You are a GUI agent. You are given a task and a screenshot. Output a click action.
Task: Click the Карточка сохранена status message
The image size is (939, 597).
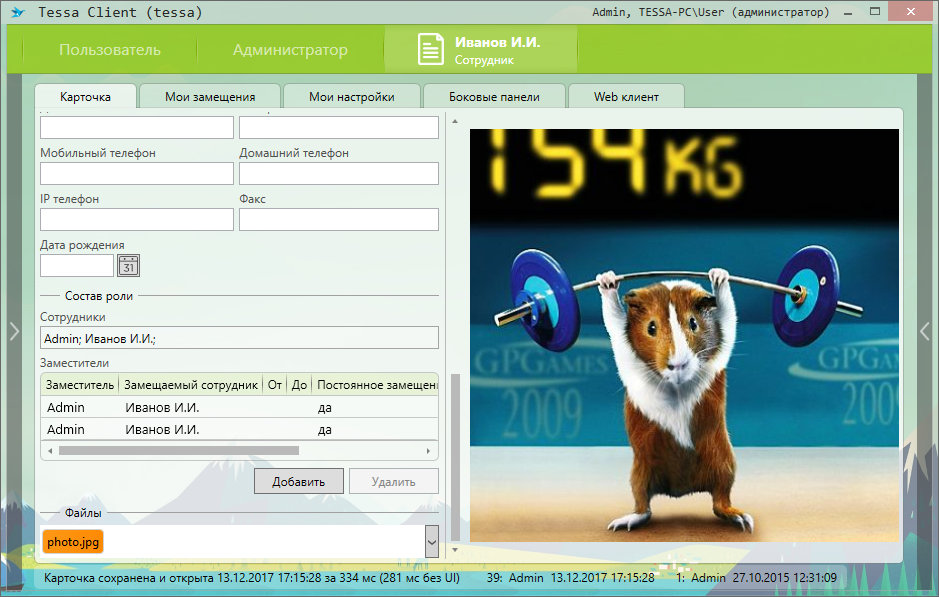(252, 578)
